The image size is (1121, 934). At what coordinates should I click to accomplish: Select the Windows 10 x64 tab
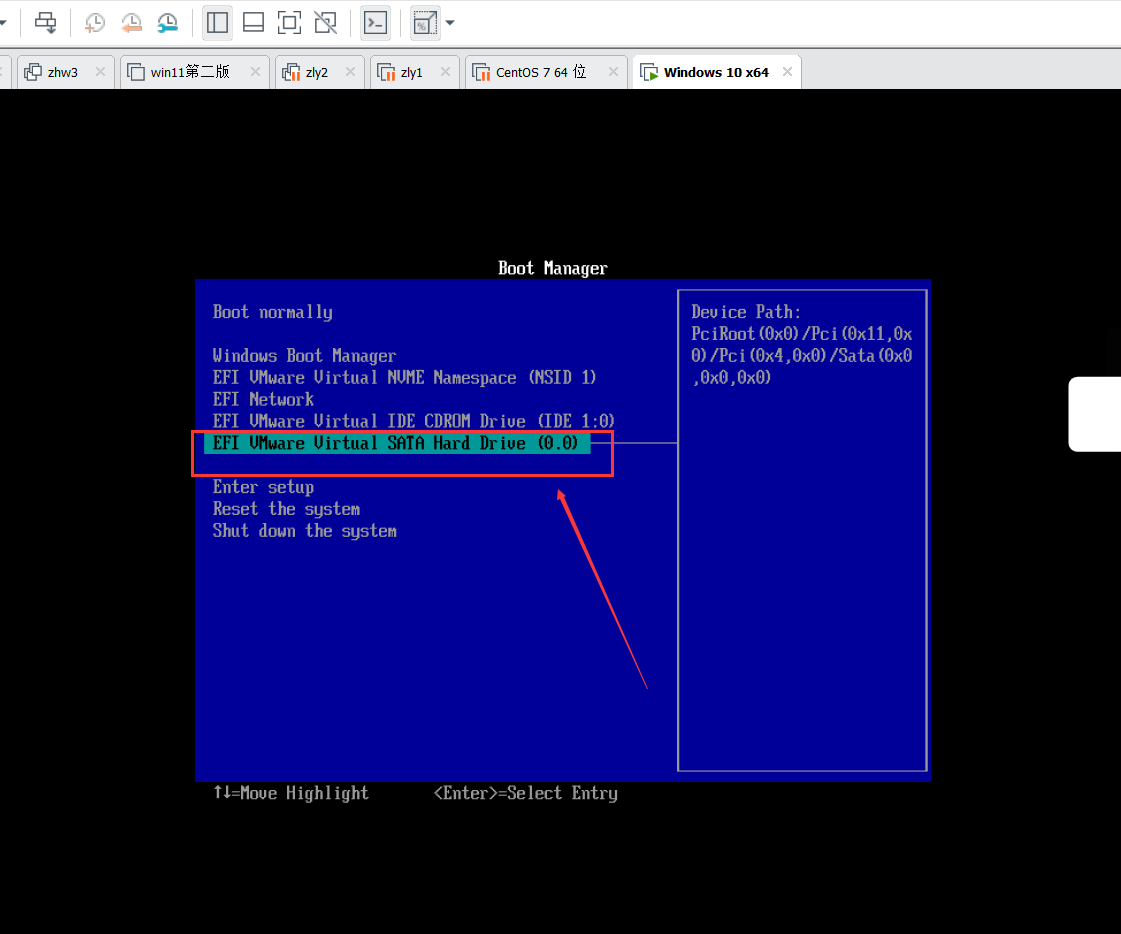point(716,72)
